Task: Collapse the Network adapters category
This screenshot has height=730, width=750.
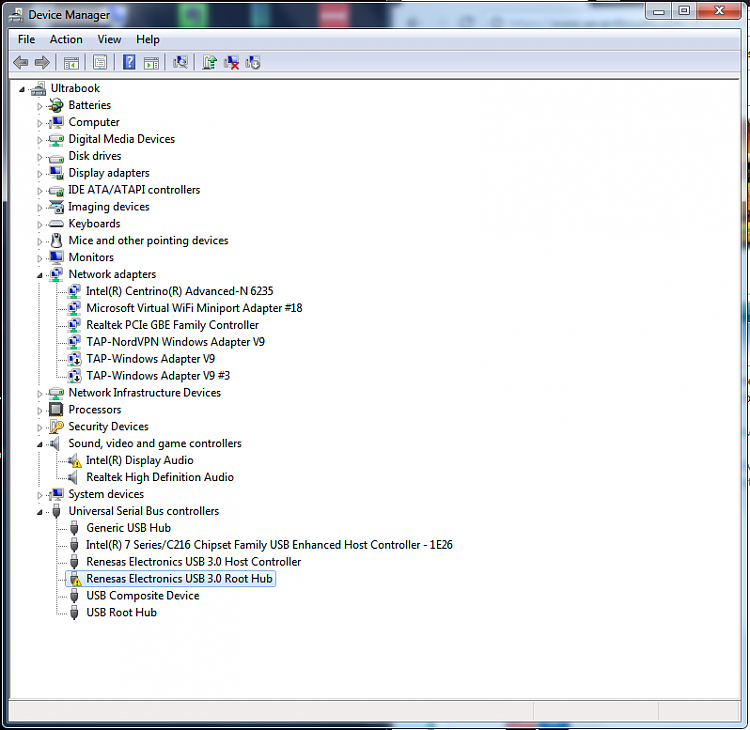Action: (x=40, y=275)
